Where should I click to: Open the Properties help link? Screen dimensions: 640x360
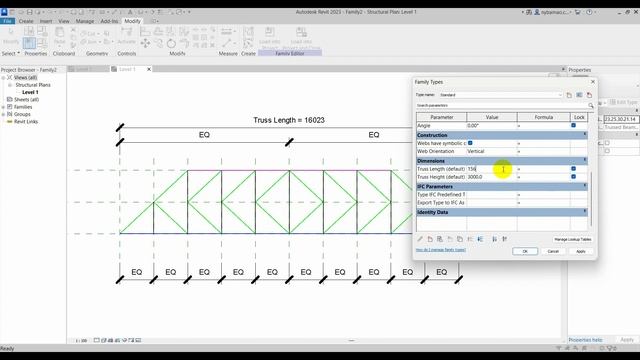(585, 340)
